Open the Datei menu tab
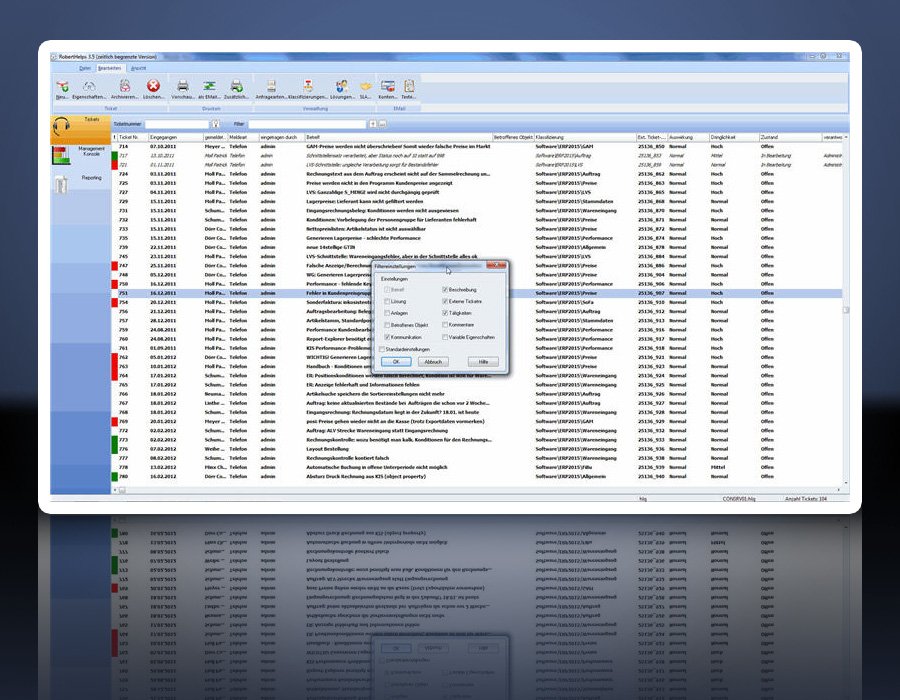 click(85, 68)
